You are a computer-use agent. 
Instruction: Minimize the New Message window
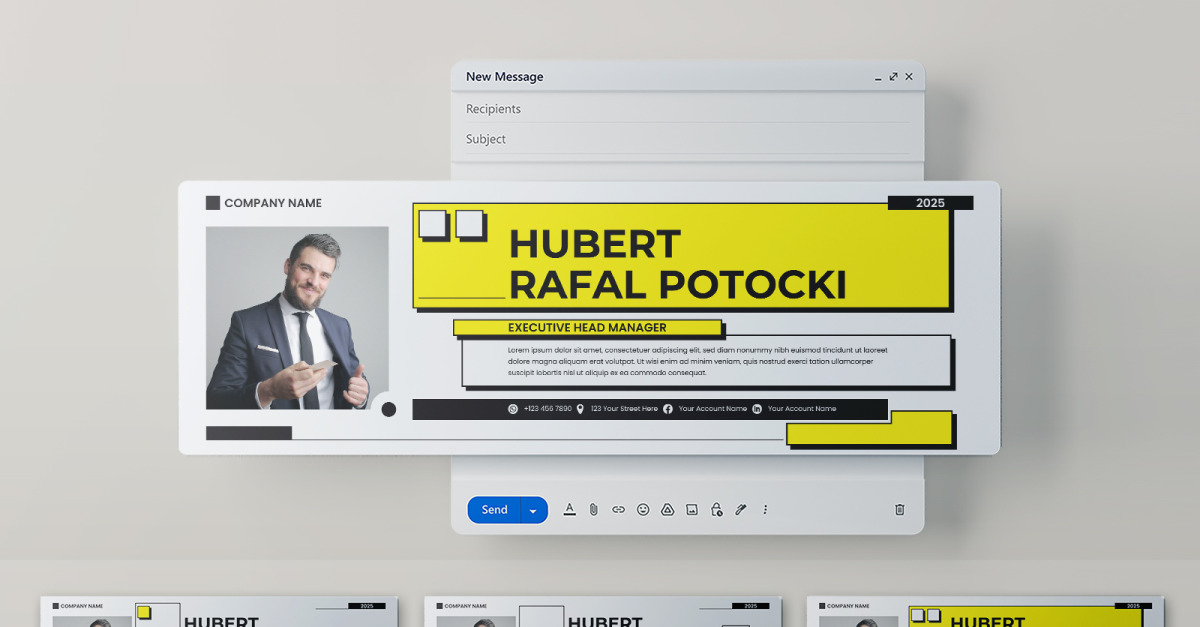(x=878, y=77)
